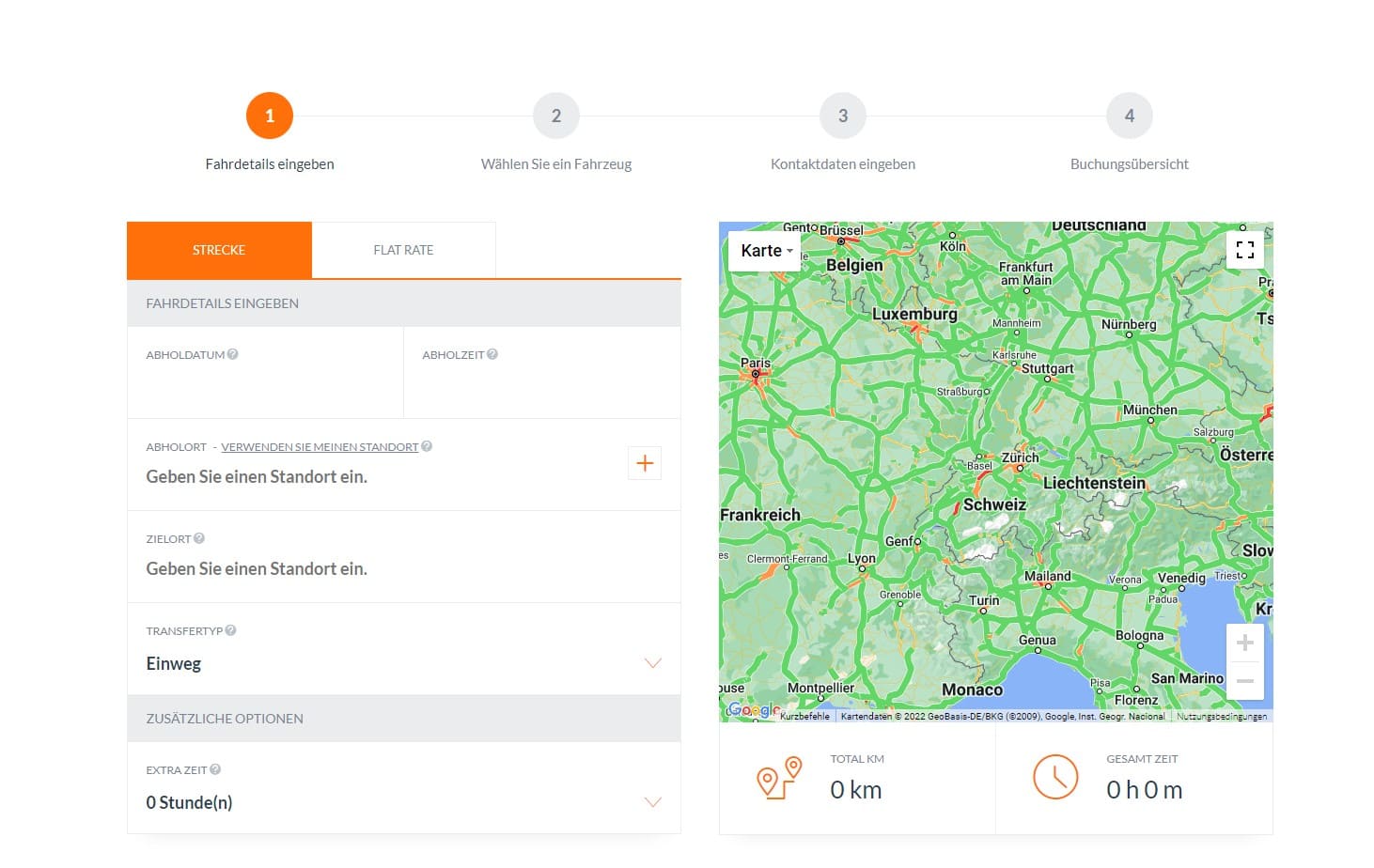Image resolution: width=1374 pixels, height=868 pixels.
Task: Click the Abholort location input field
Action: click(x=376, y=477)
